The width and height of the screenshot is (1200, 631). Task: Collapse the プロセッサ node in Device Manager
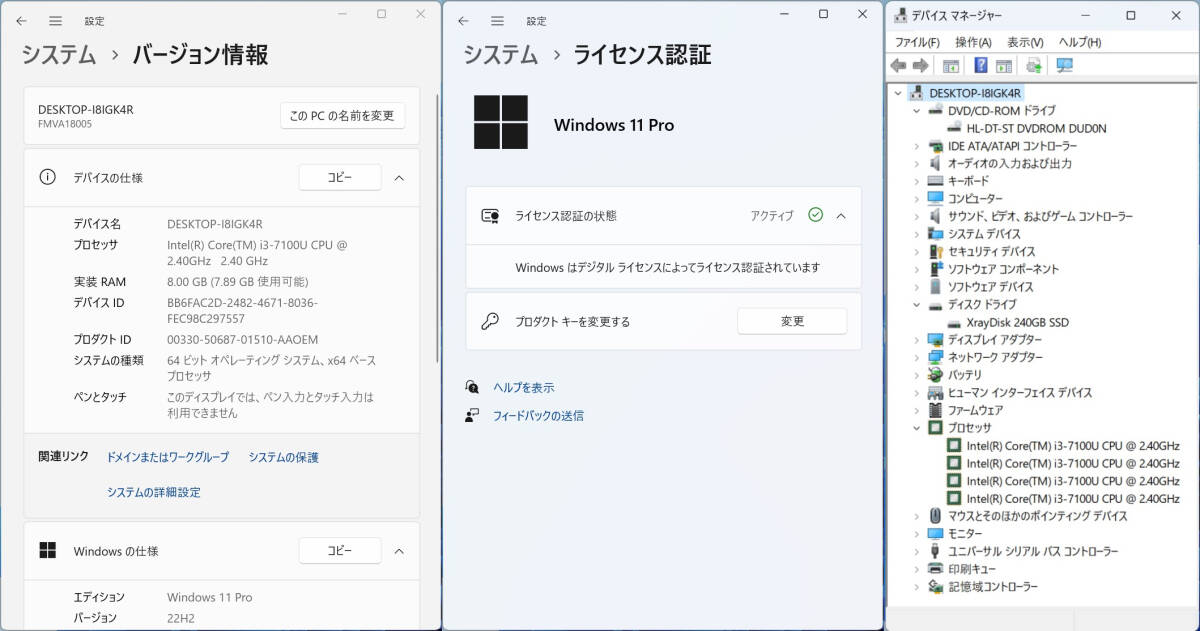tap(917, 428)
